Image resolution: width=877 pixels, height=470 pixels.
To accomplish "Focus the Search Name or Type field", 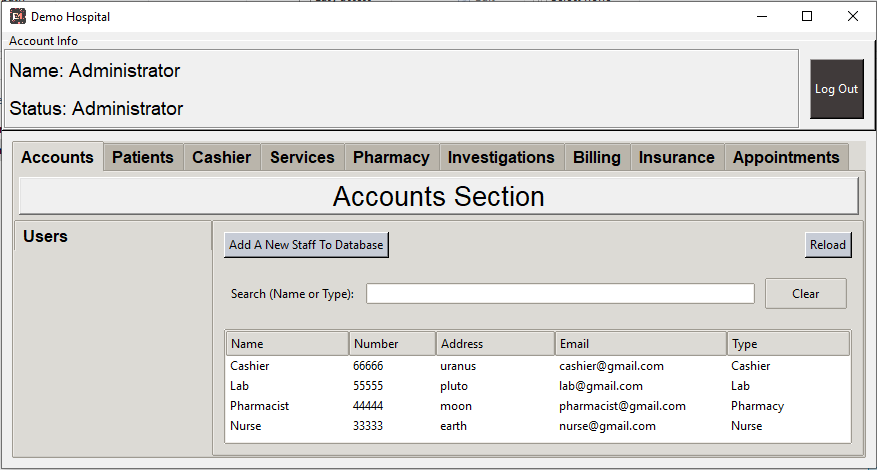I will pyautogui.click(x=560, y=294).
